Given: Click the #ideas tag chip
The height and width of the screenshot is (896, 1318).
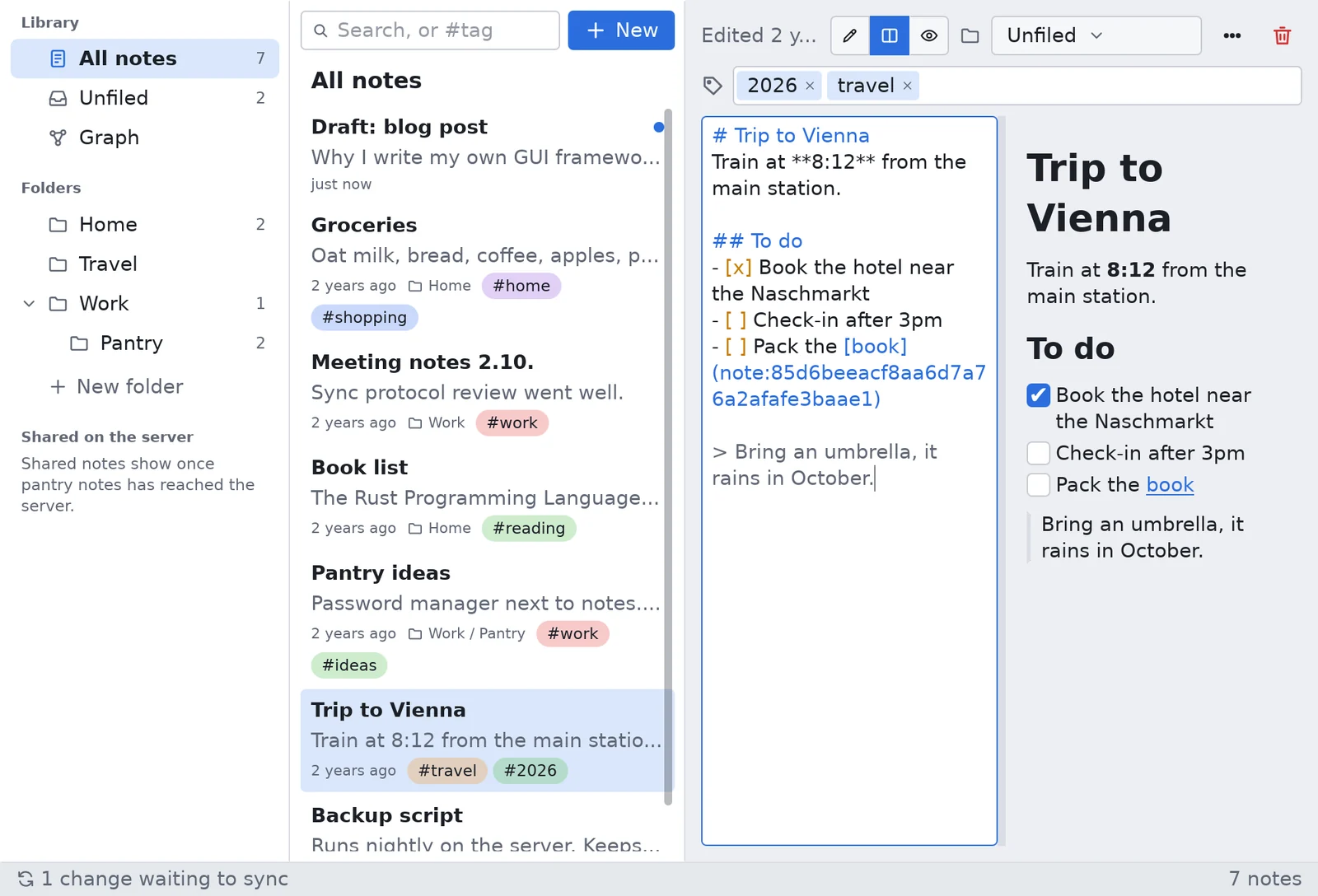Looking at the screenshot, I should click(349, 665).
